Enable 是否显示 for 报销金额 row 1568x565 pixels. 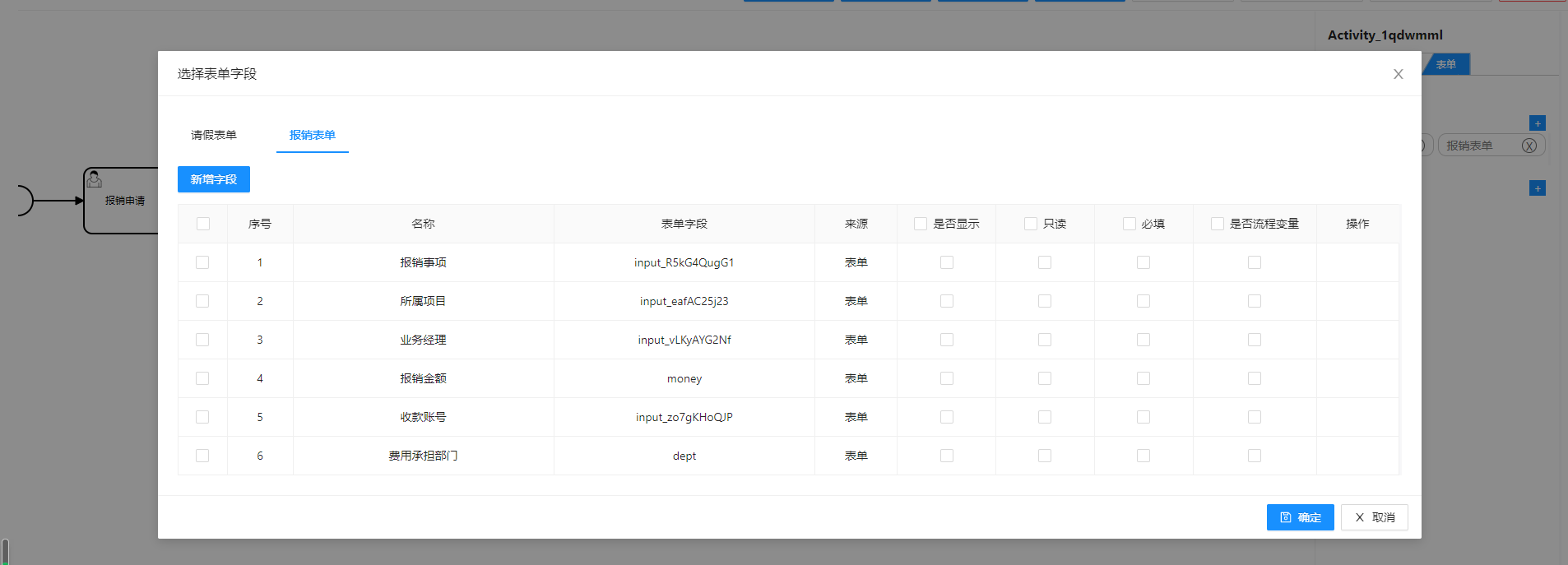click(947, 378)
